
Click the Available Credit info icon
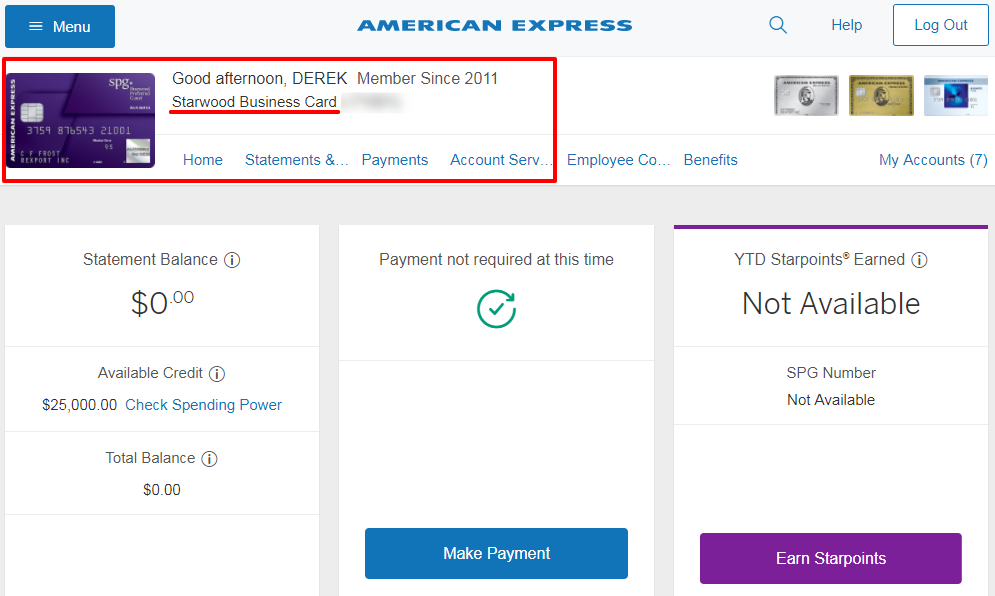click(217, 374)
